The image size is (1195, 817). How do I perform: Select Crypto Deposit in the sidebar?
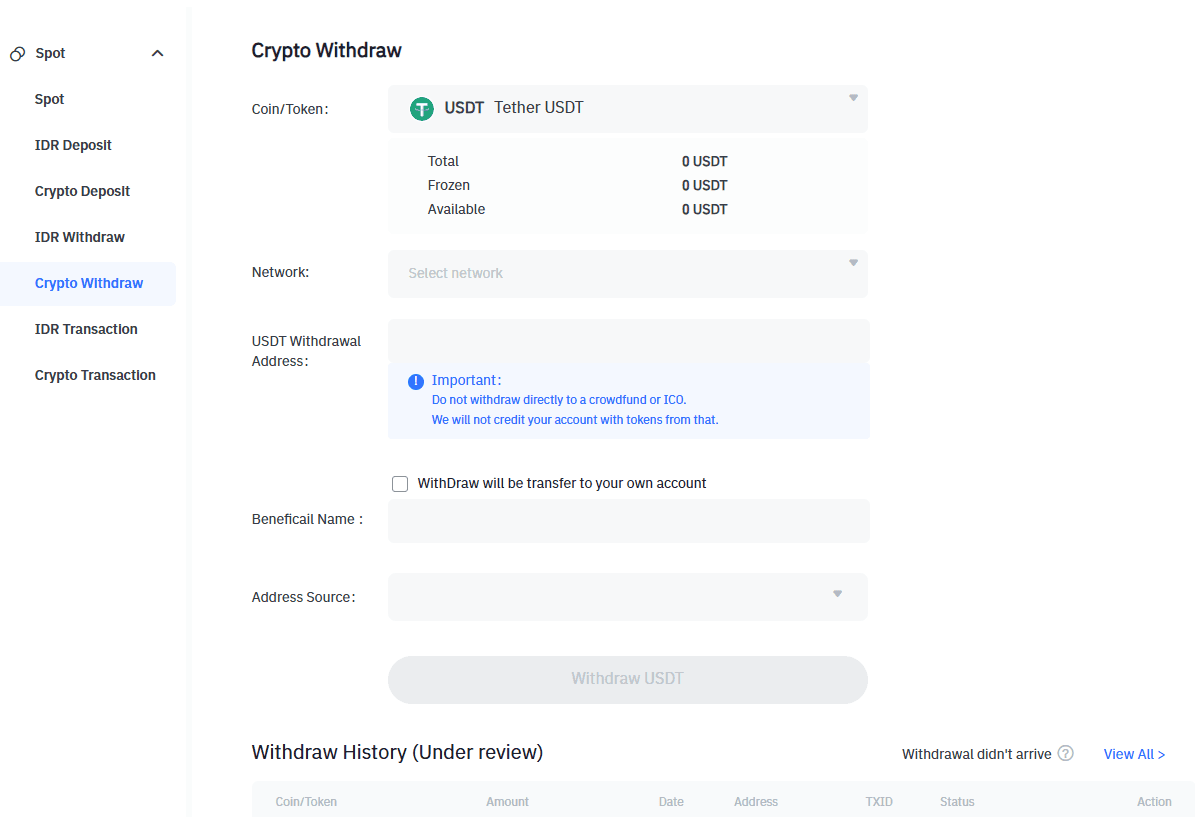pos(82,191)
